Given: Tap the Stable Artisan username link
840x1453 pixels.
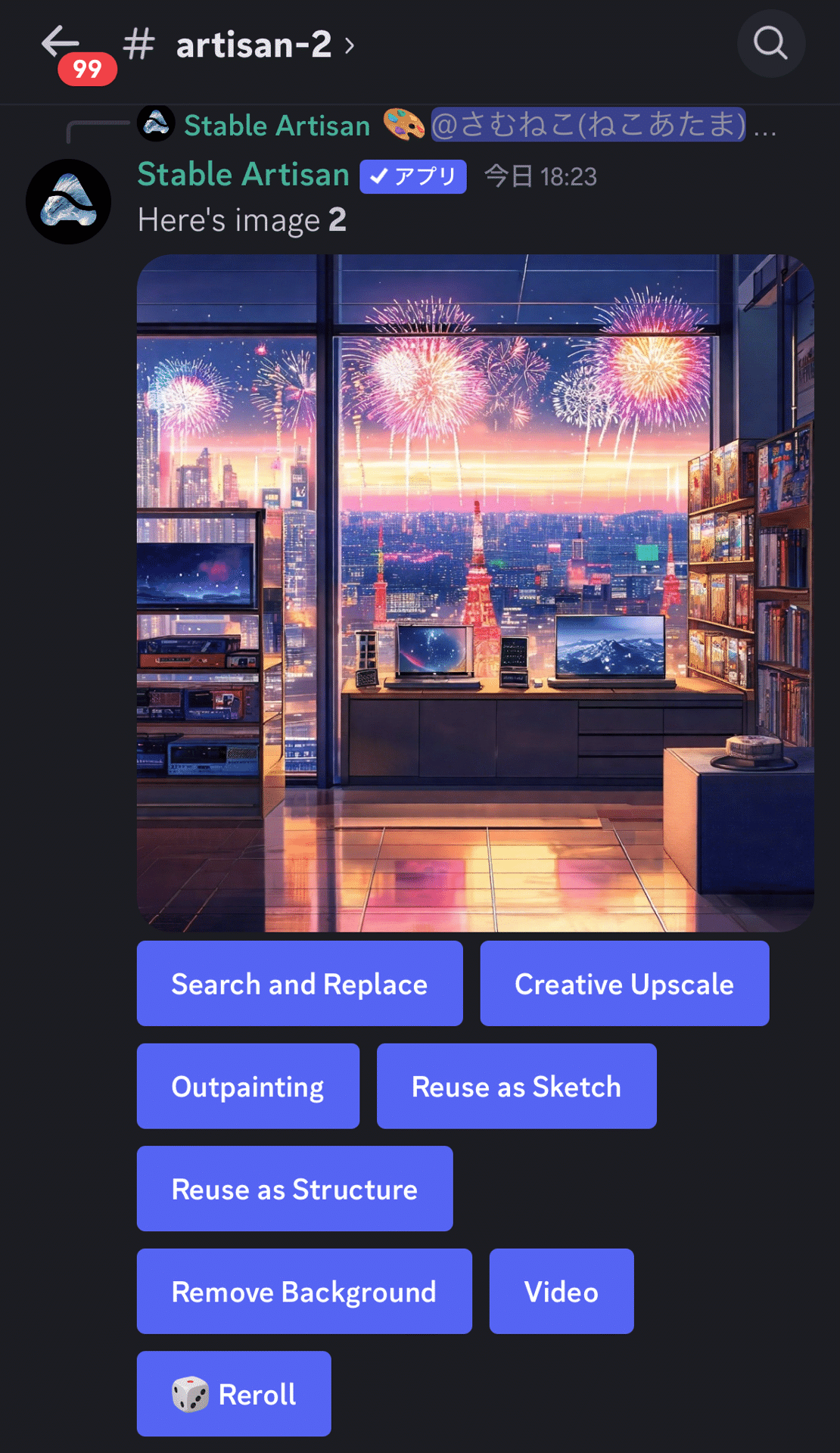Looking at the screenshot, I should click(x=243, y=175).
